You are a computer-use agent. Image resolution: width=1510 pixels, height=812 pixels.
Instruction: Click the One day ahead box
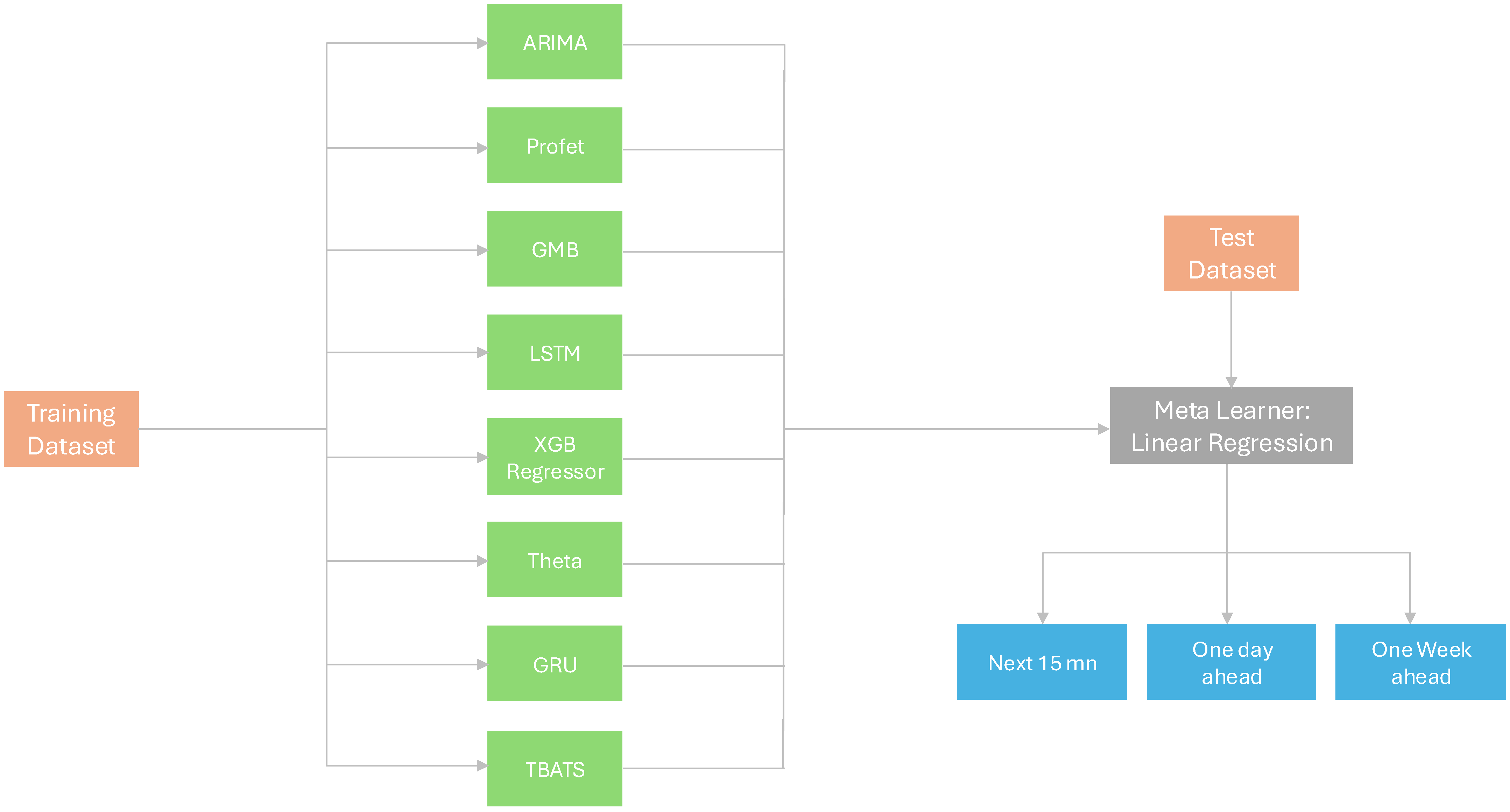click(1231, 662)
